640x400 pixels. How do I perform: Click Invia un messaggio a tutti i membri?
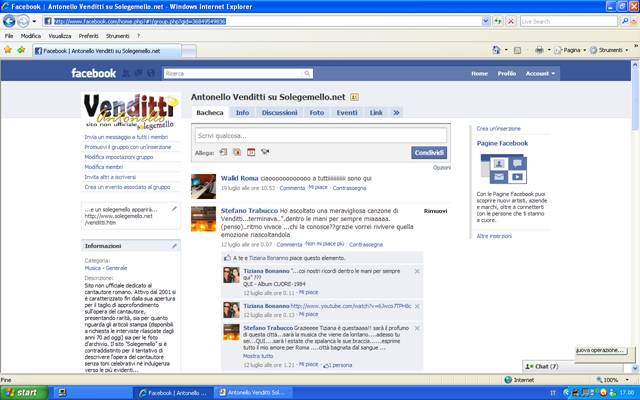click(126, 137)
